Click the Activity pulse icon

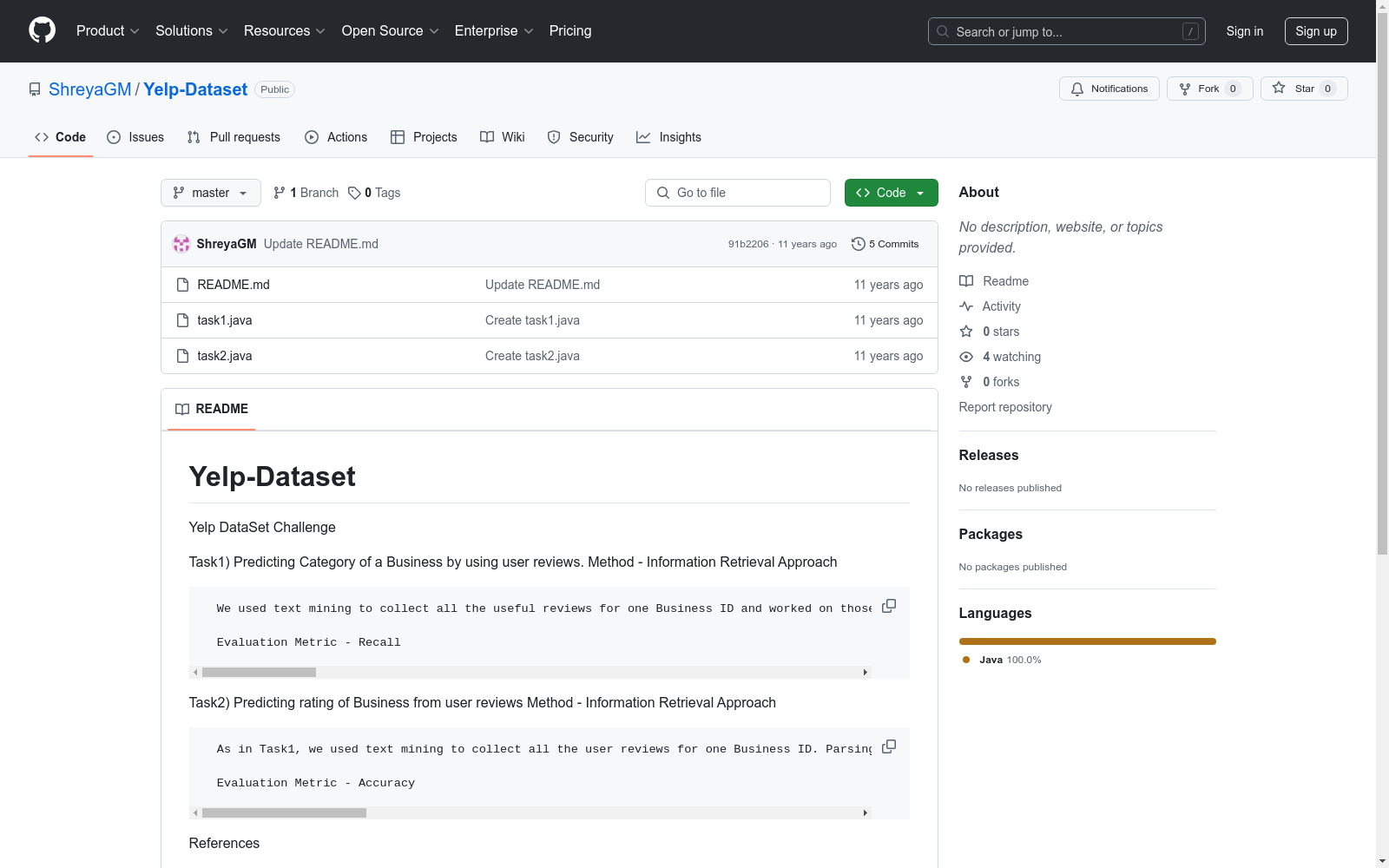[966, 306]
